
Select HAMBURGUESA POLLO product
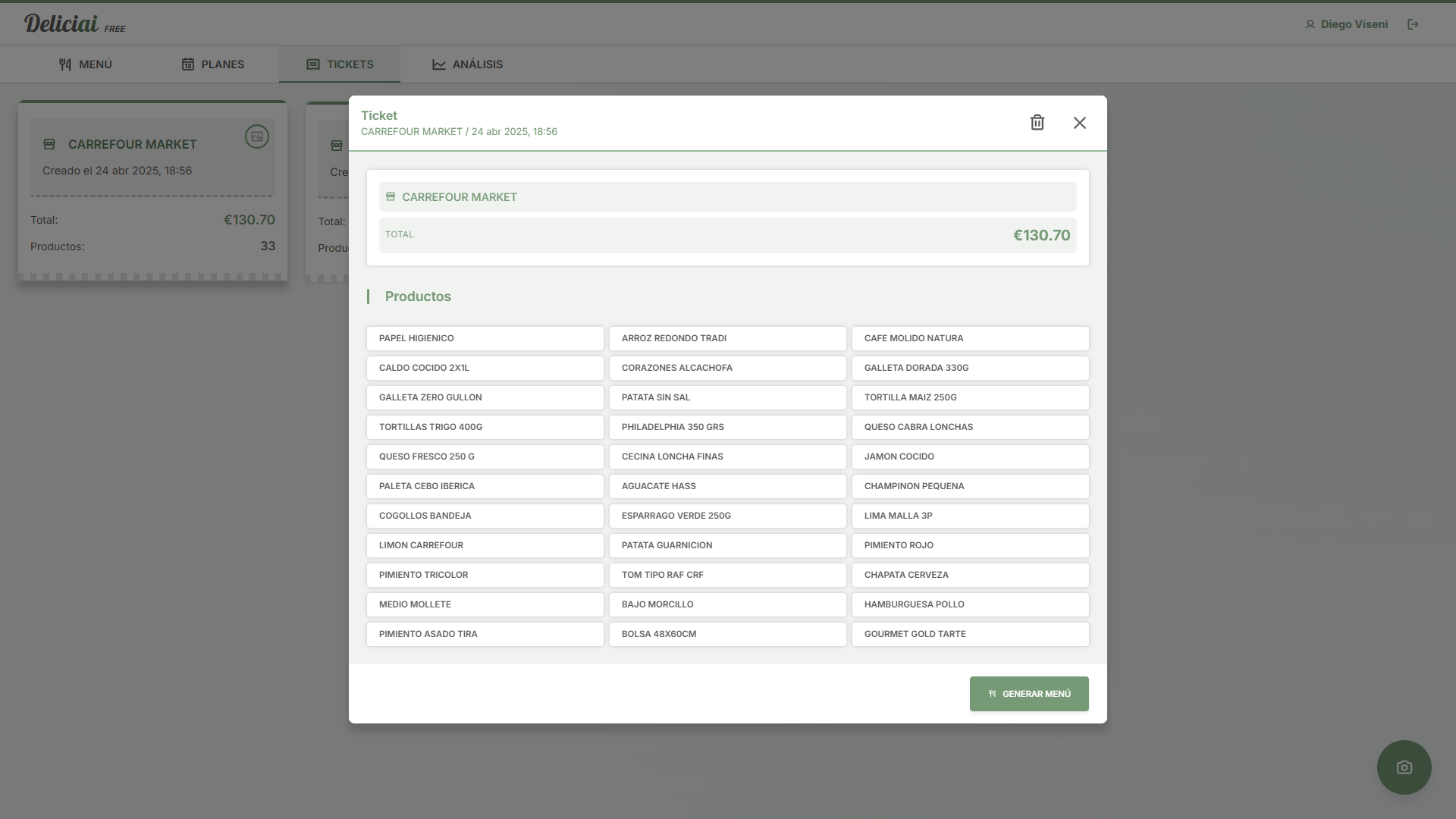[x=970, y=604]
